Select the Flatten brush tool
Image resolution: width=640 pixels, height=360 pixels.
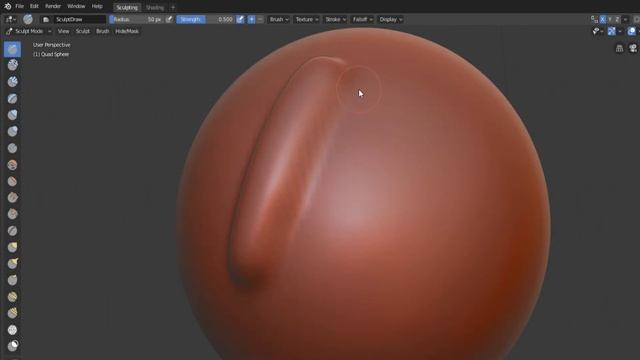[12, 181]
